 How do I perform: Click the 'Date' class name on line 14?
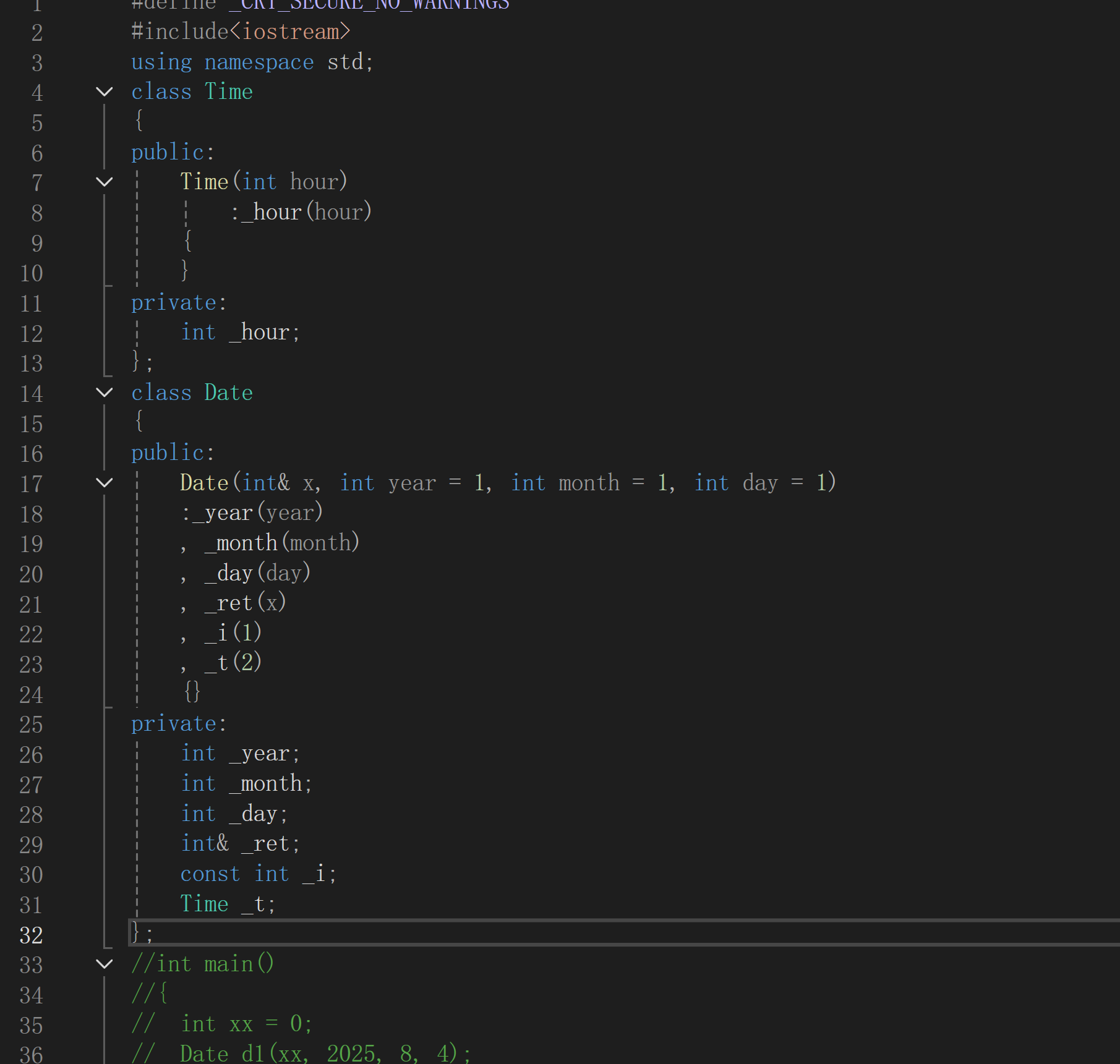click(x=229, y=393)
